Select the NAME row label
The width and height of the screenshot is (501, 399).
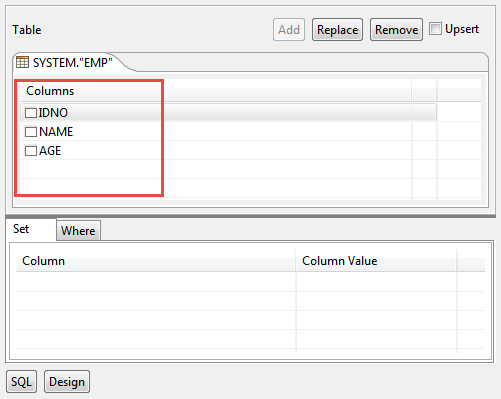coord(56,132)
